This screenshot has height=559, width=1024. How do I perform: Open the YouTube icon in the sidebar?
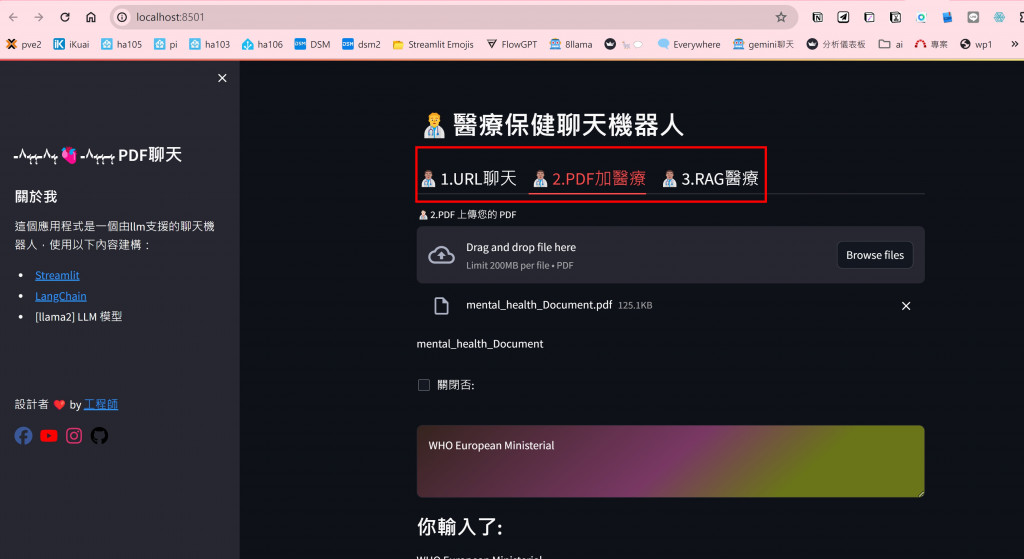tap(49, 436)
